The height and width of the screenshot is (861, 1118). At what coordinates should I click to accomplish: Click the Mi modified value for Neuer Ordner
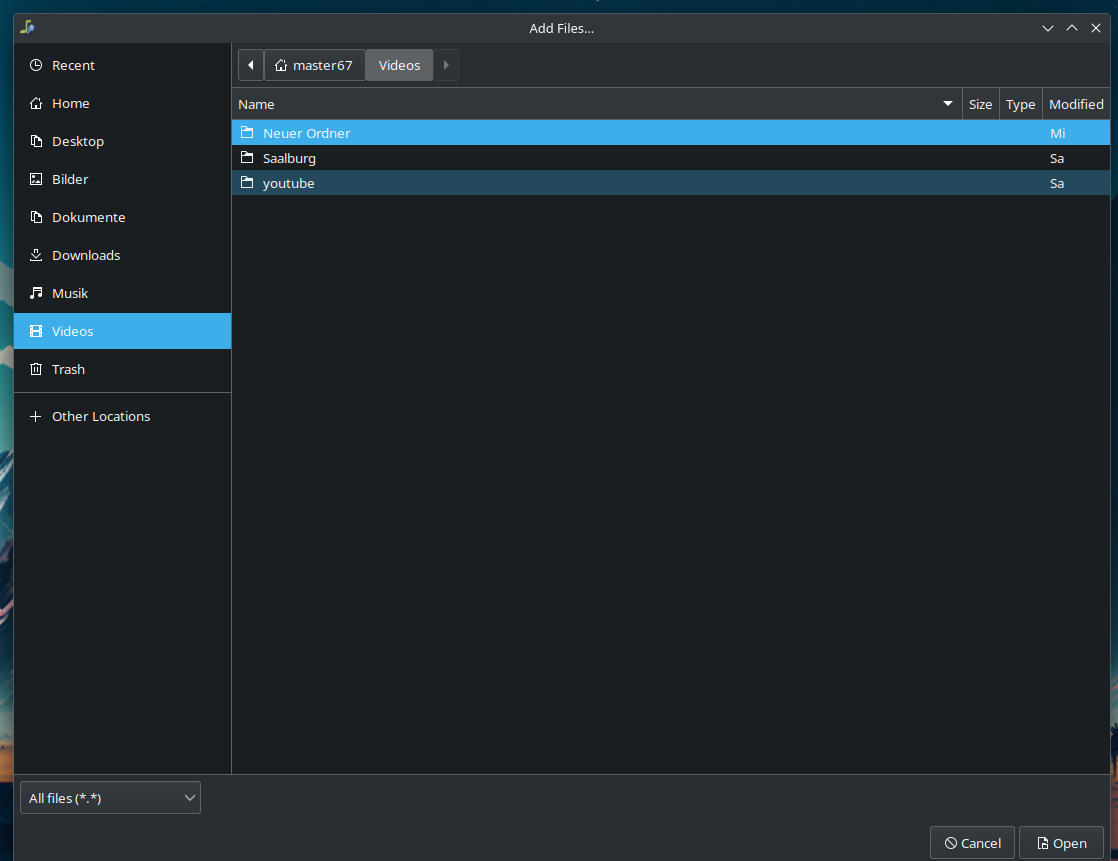pos(1057,133)
